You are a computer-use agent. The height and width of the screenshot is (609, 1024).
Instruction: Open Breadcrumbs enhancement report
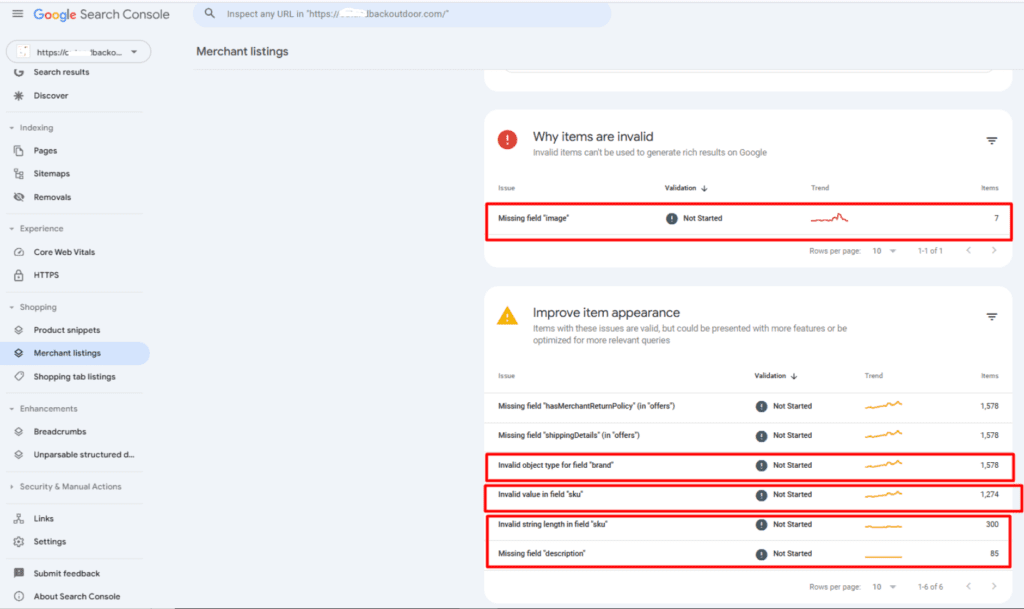tap(60, 432)
